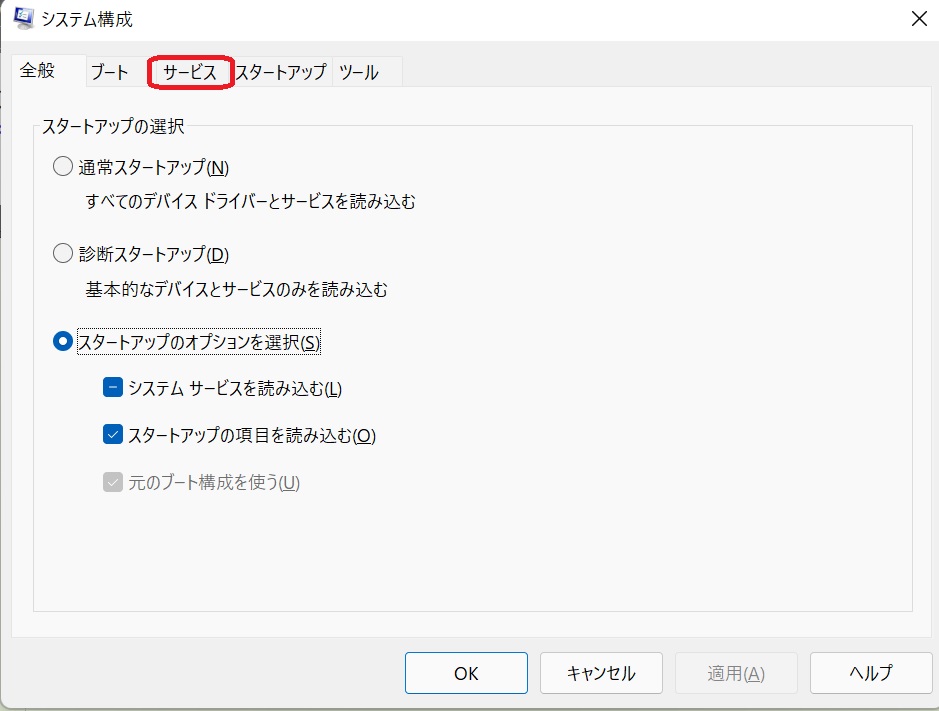Click the 適用(A) button
The height and width of the screenshot is (711, 939).
pos(736,673)
